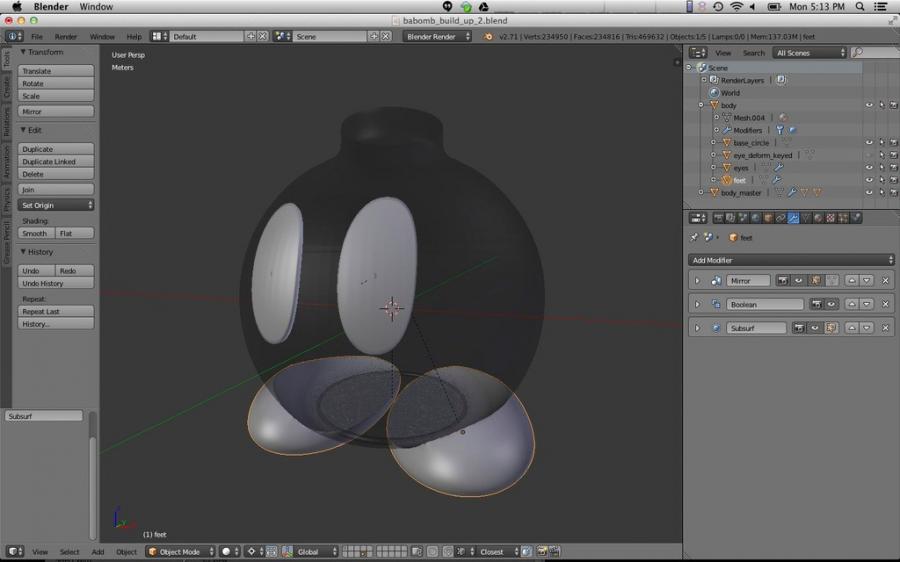Click the Mirror button in tool shelf
The width and height of the screenshot is (900, 562).
click(56, 111)
